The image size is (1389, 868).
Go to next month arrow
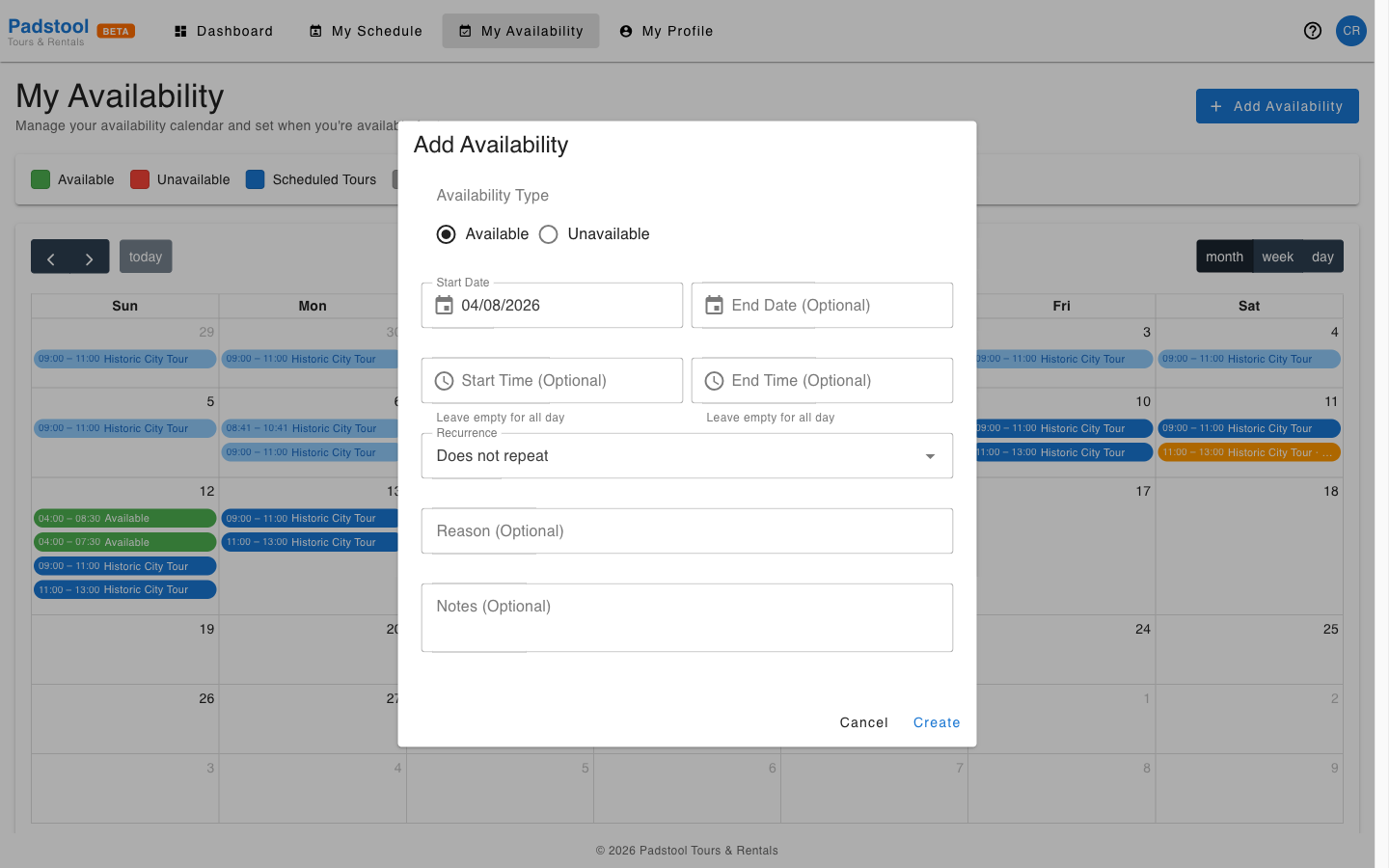click(x=90, y=258)
